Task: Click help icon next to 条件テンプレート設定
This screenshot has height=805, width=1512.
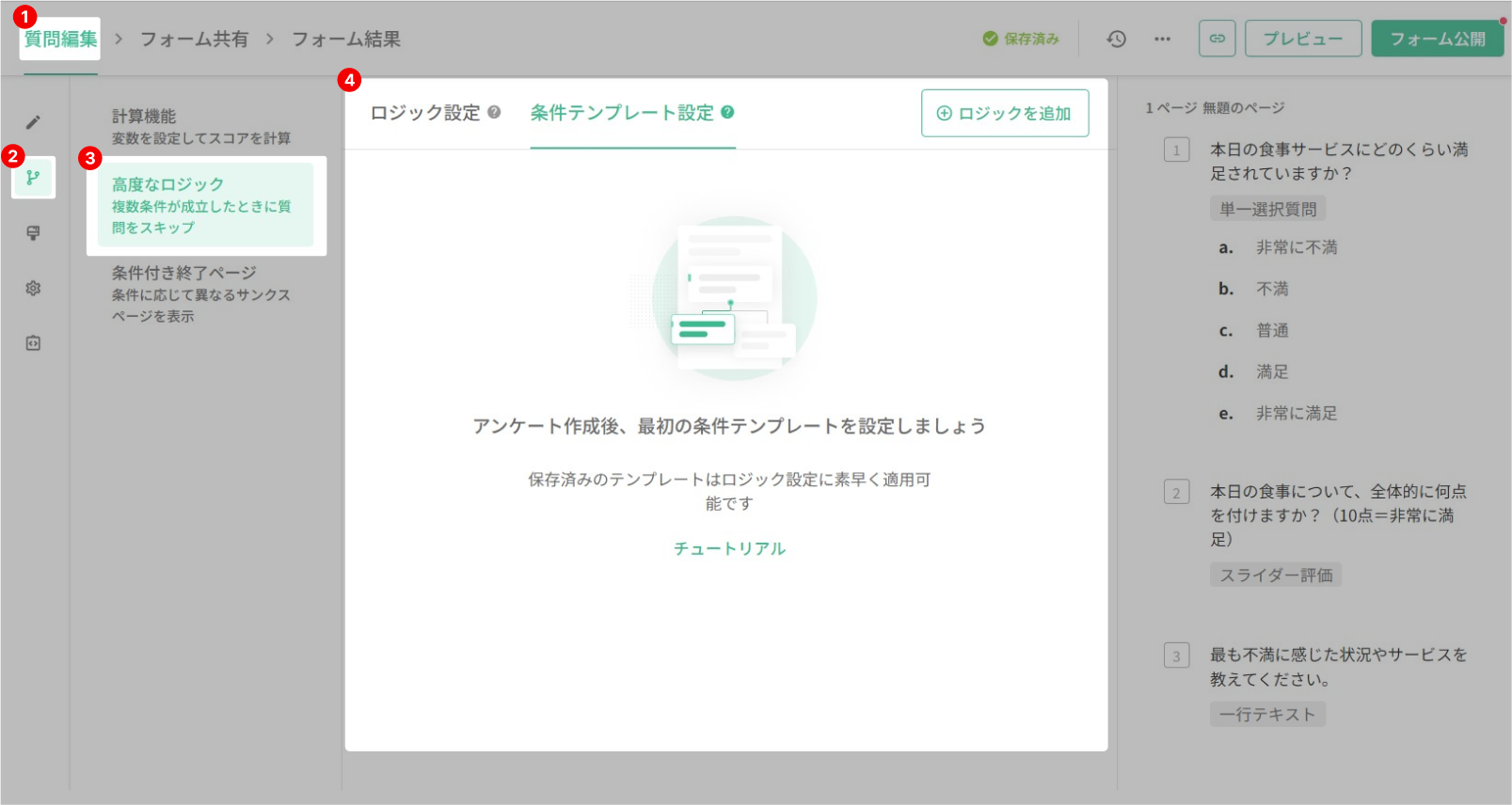Action: [727, 112]
